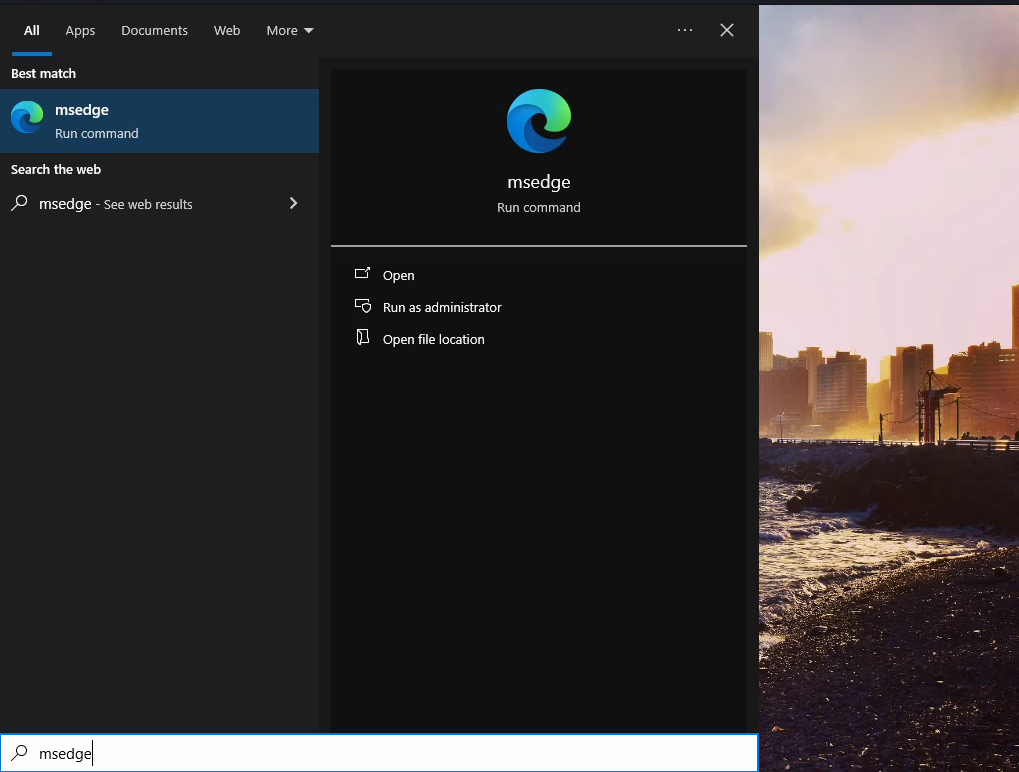
Task: Switch to the All tab
Action: pyautogui.click(x=32, y=31)
